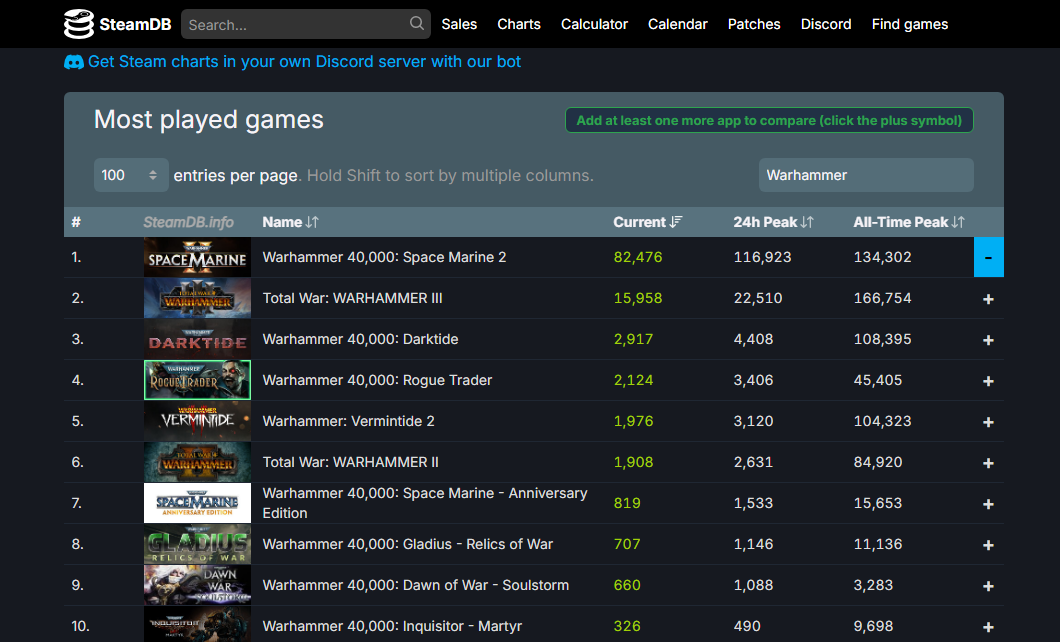The image size is (1060, 642).
Task: Click the Discord icon in the banner
Action: click(74, 62)
